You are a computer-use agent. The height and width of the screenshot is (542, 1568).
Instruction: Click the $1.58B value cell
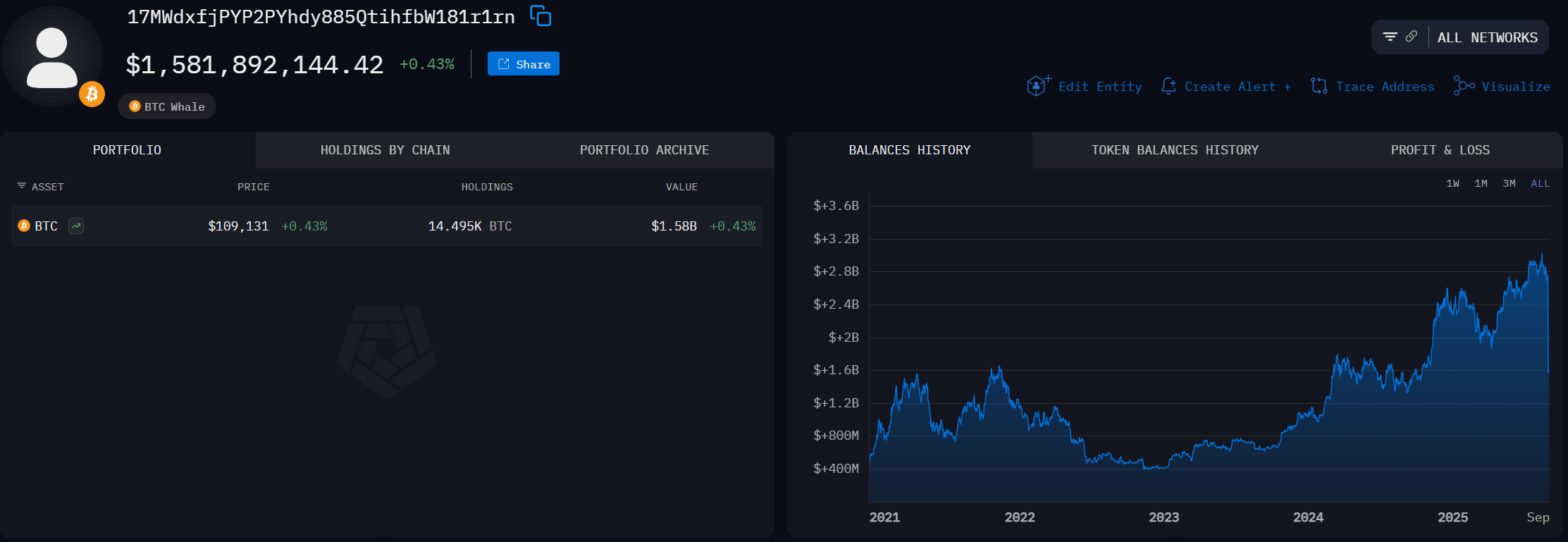[x=674, y=226]
